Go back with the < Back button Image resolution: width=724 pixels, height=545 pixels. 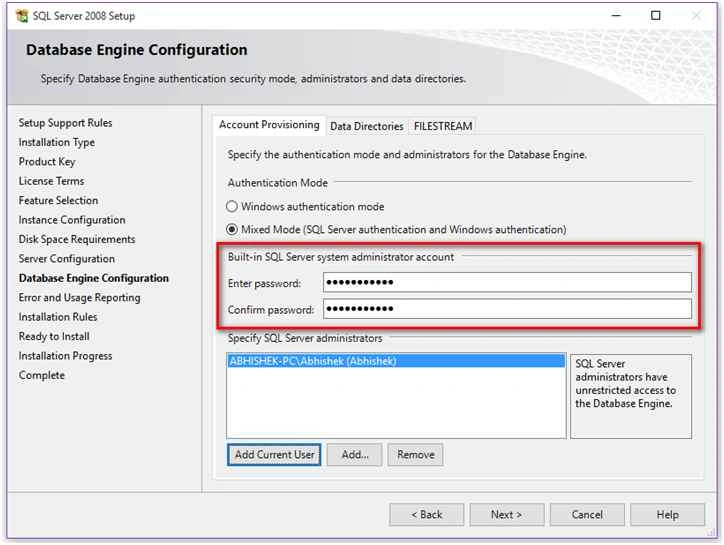(x=427, y=515)
